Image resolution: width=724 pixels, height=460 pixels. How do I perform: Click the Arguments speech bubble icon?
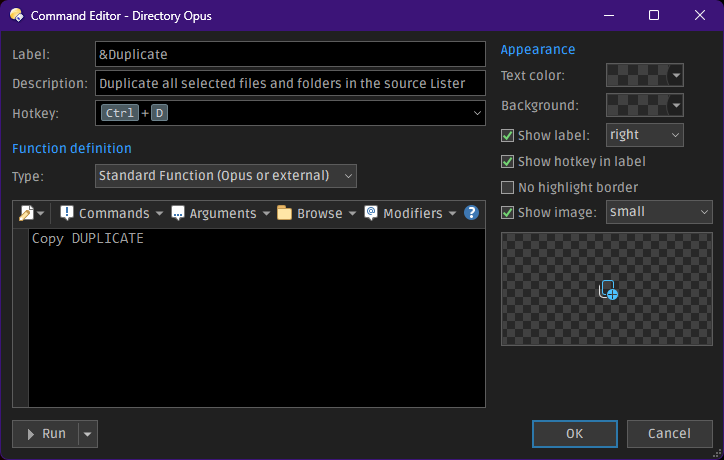click(178, 213)
